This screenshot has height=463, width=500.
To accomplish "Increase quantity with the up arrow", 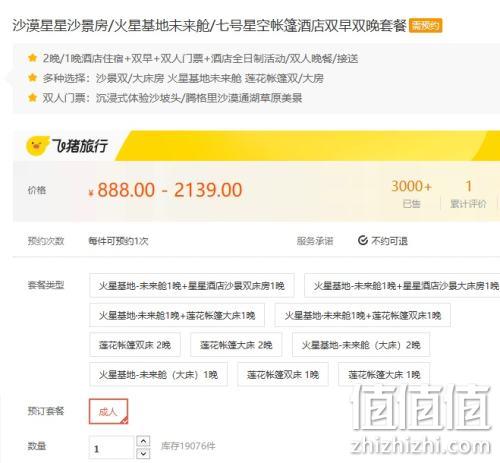I will [143, 441].
